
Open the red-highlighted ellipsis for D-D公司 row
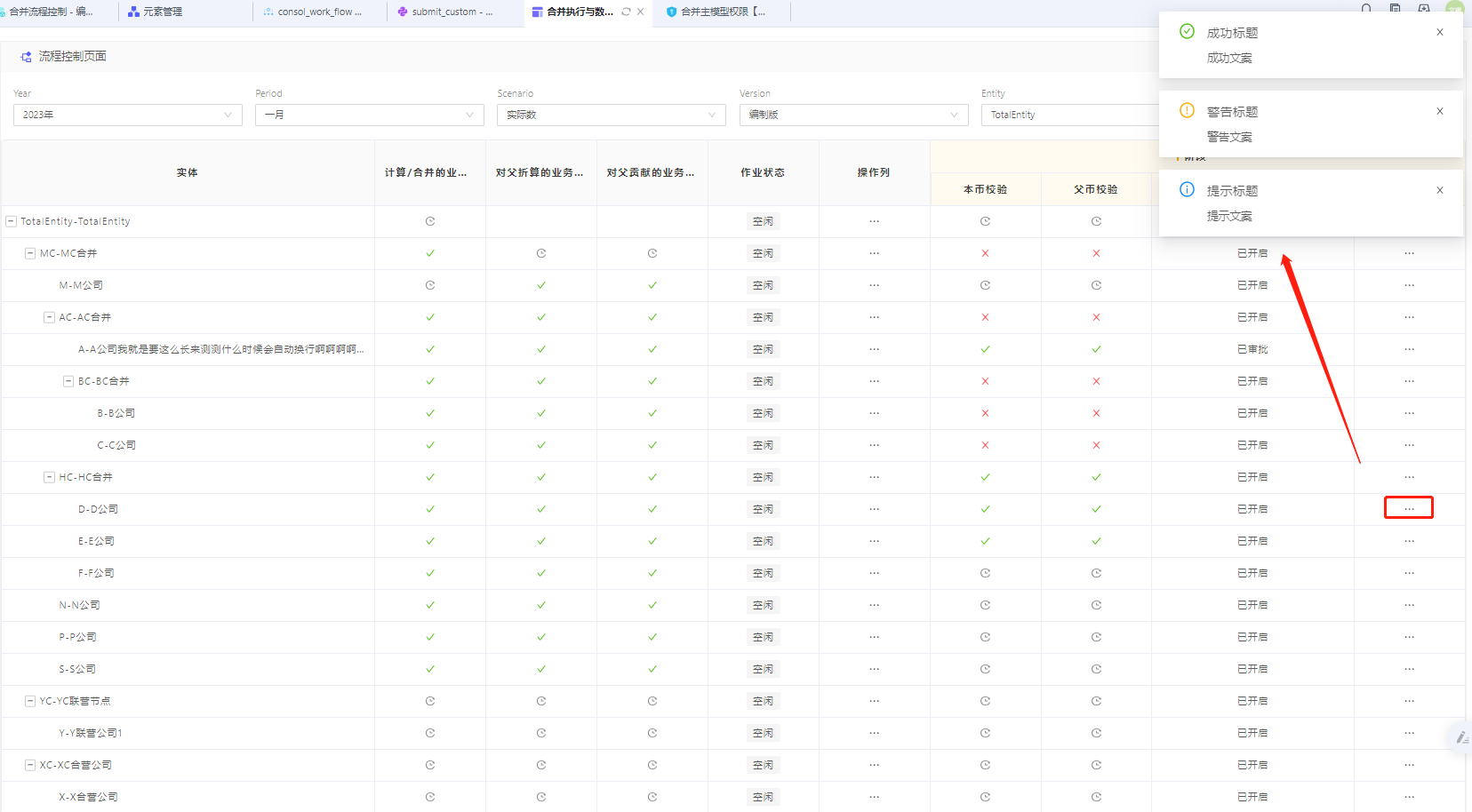point(1408,508)
